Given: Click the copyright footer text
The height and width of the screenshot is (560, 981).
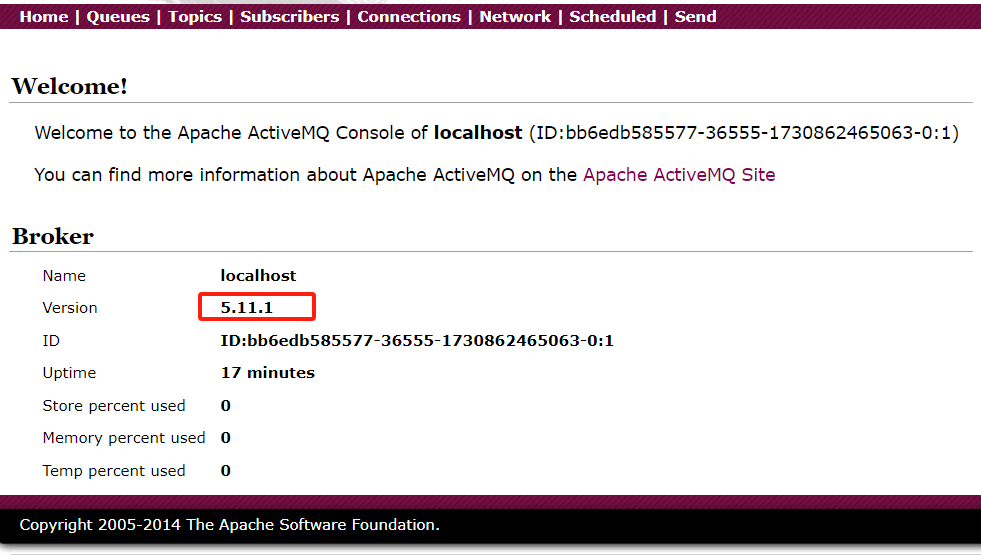Looking at the screenshot, I should pyautogui.click(x=229, y=525).
